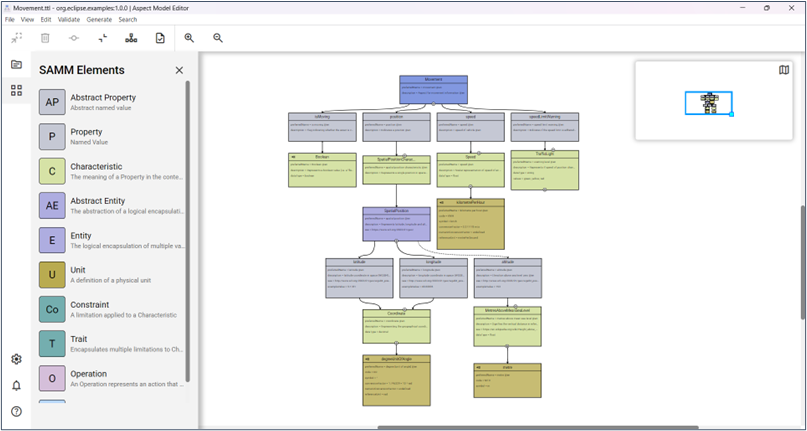Click the expand/collapse model arrows icon
This screenshot has height=431, width=807.
pos(103,38)
